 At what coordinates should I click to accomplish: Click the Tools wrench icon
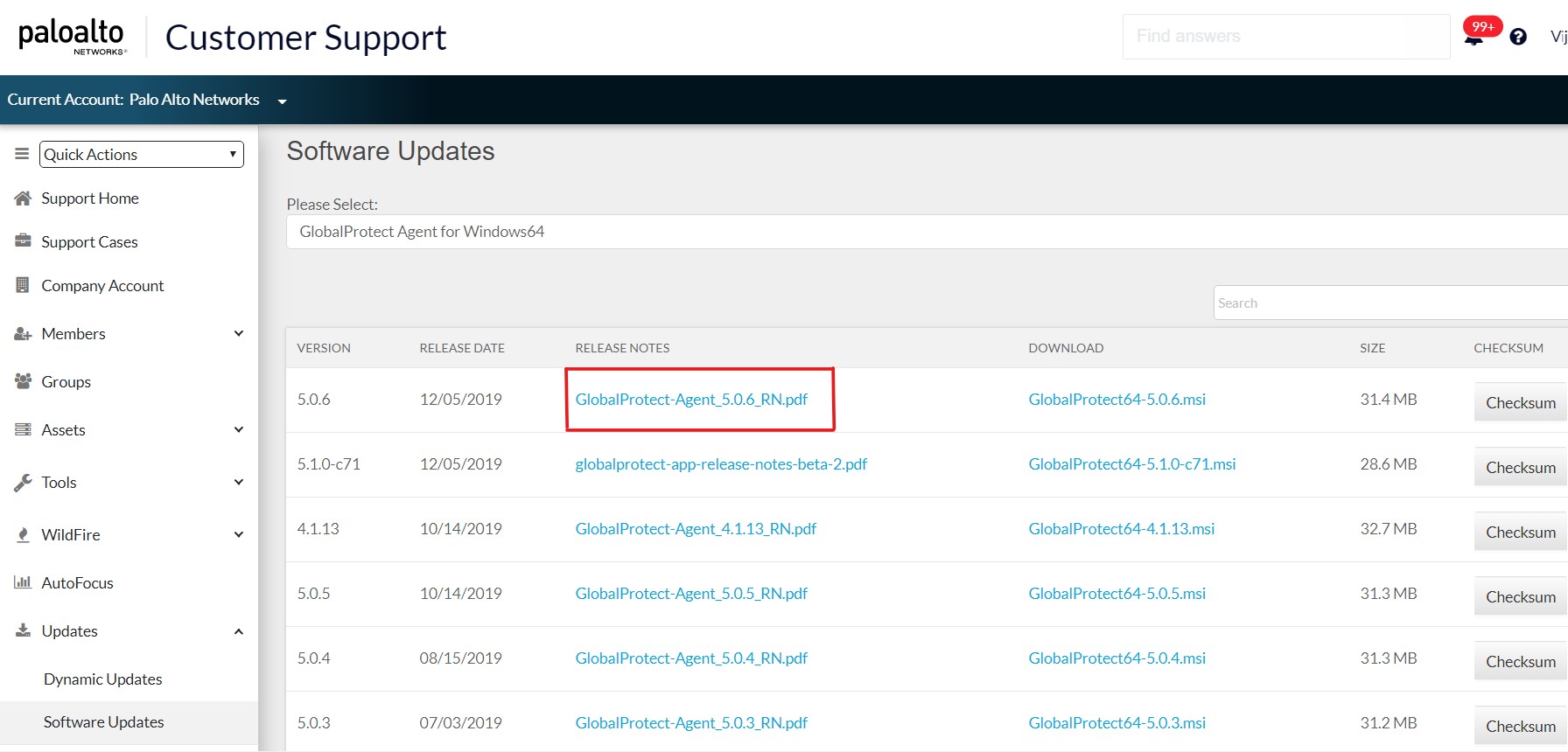coord(23,483)
